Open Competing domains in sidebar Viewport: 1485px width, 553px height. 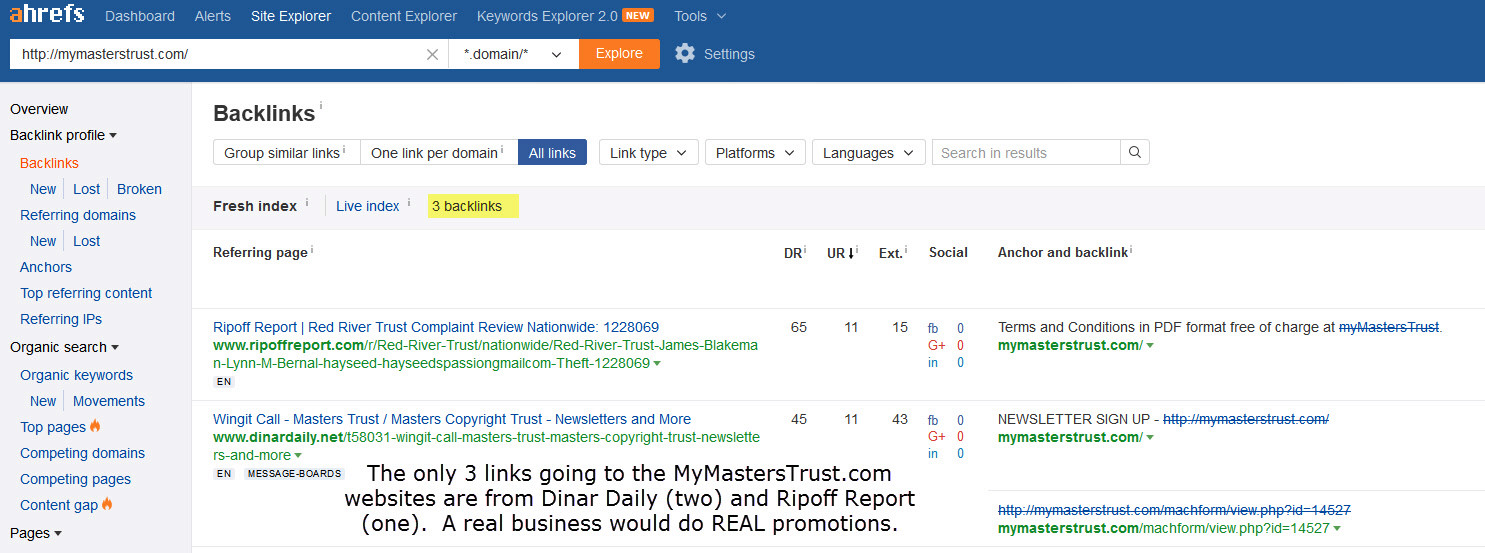pos(82,453)
